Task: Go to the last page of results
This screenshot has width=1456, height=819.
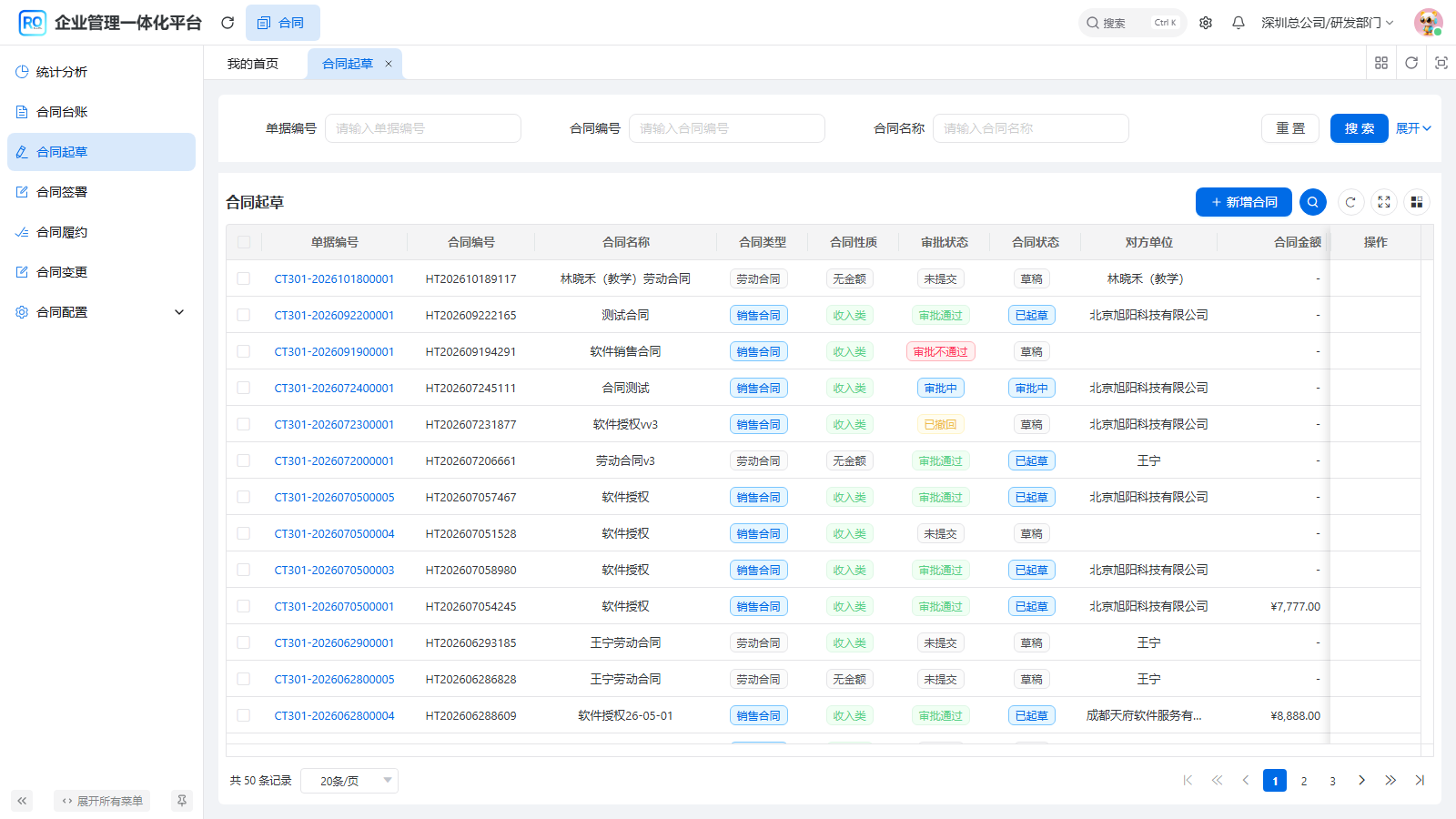Action: click(1420, 780)
